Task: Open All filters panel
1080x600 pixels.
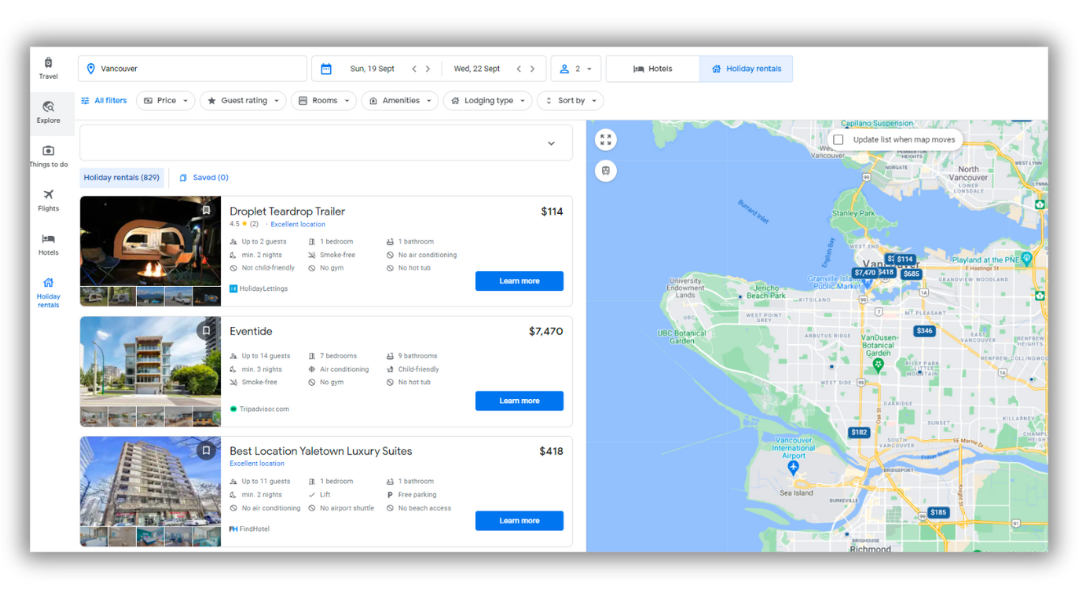Action: [104, 101]
